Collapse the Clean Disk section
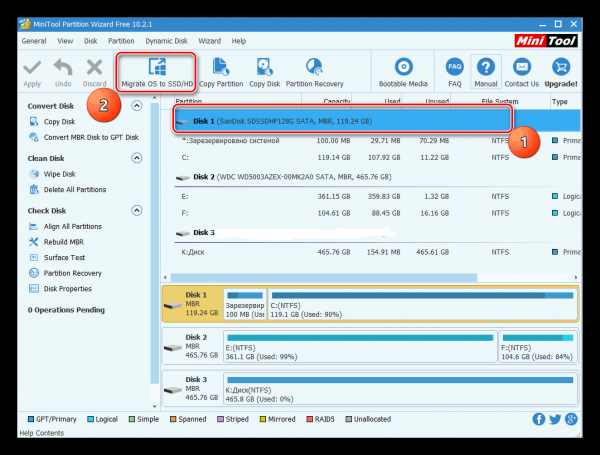This screenshot has width=600, height=455. click(x=137, y=158)
